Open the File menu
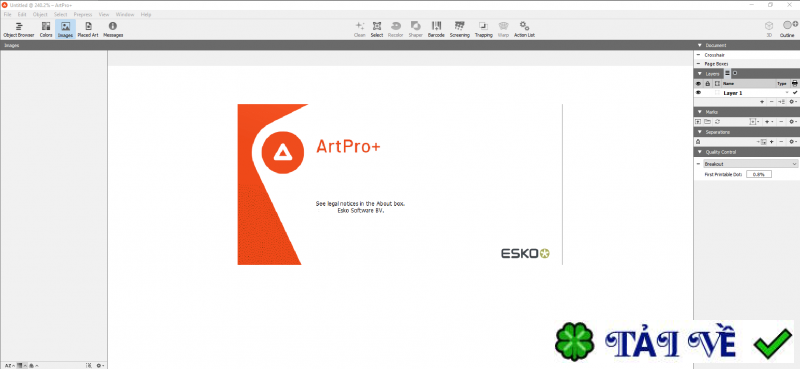 click(7, 14)
